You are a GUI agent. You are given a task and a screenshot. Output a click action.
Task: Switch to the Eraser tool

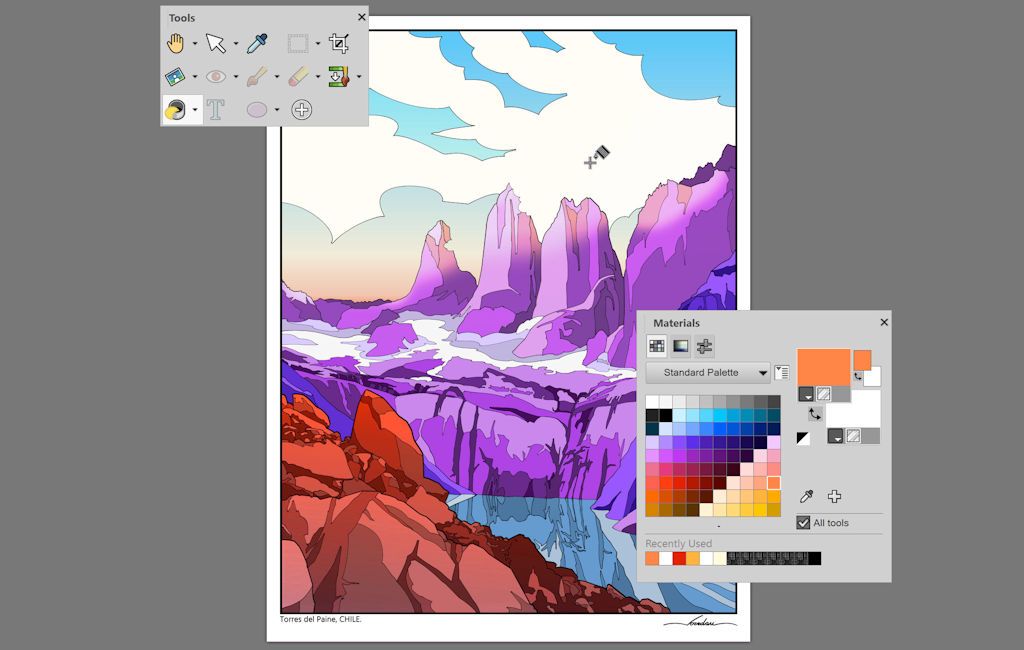(298, 76)
